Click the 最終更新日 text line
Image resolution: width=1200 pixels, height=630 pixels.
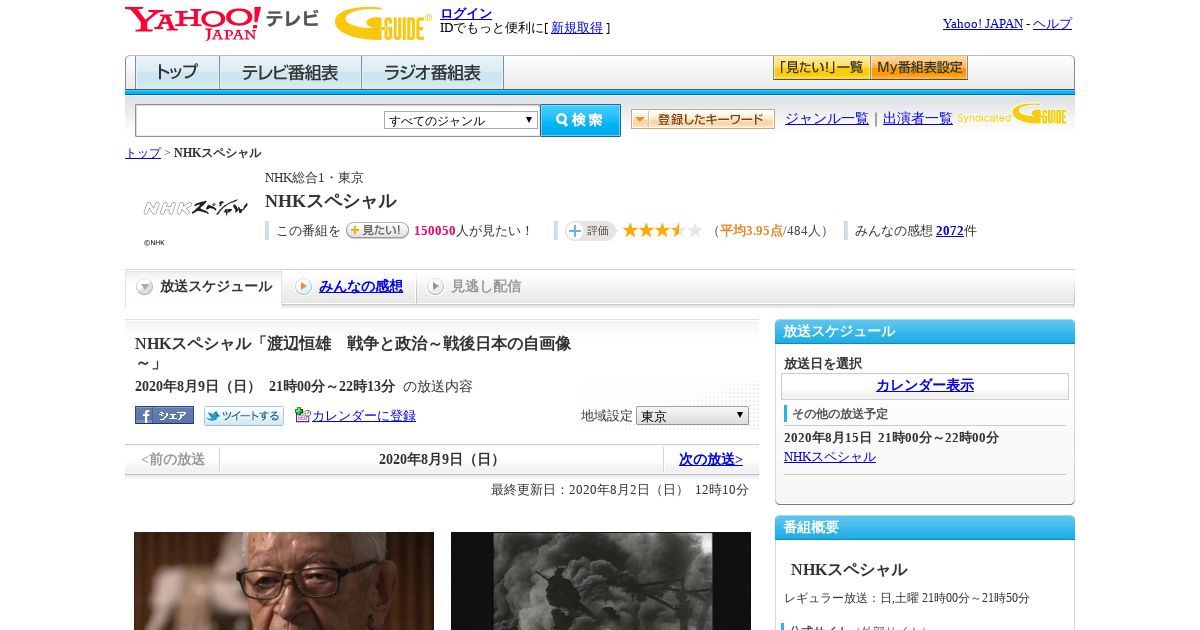pyautogui.click(x=620, y=490)
